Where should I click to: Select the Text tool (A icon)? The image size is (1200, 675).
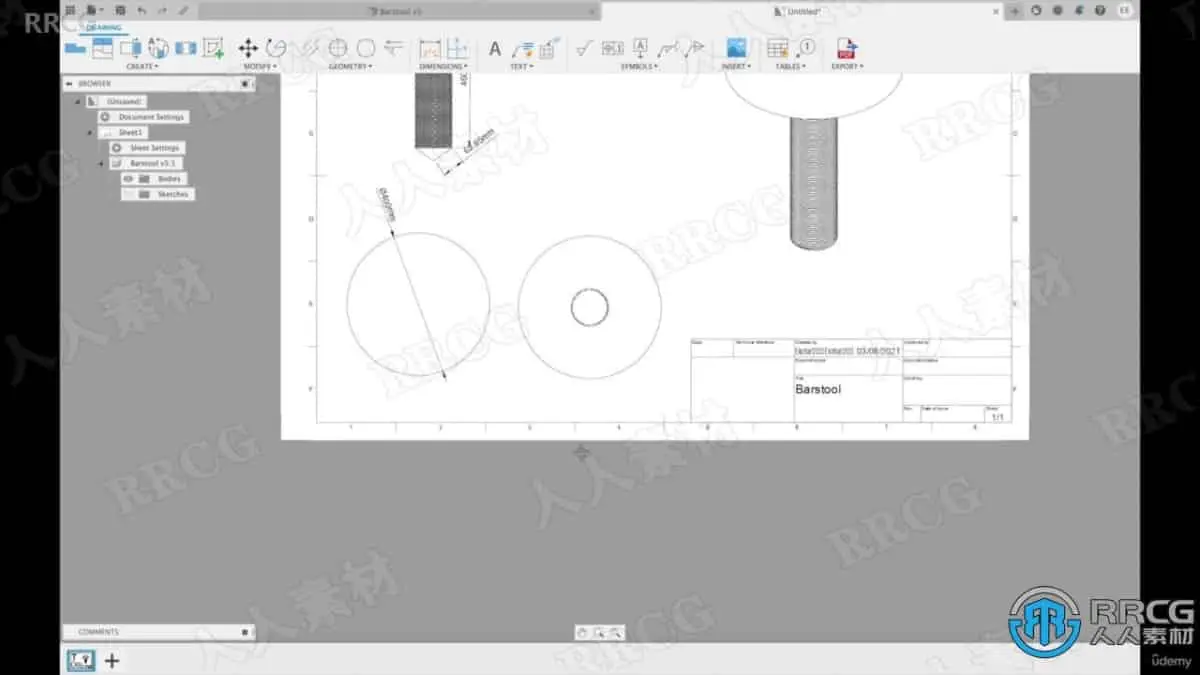coord(494,47)
